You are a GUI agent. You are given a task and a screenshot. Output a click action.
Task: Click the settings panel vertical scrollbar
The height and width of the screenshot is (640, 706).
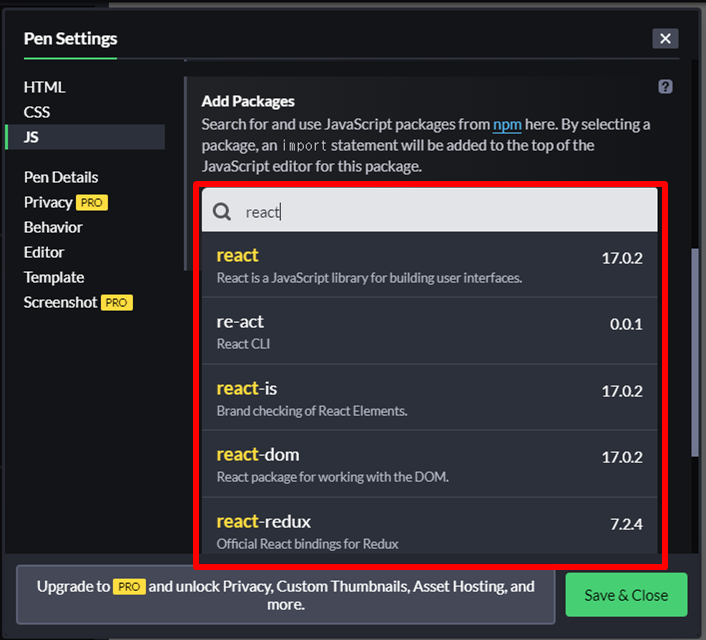click(x=695, y=352)
